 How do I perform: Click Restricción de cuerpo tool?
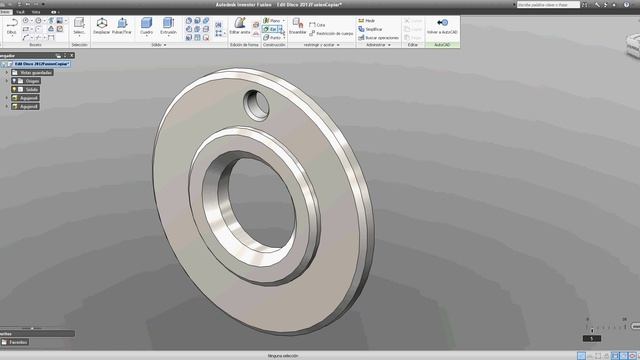click(331, 33)
